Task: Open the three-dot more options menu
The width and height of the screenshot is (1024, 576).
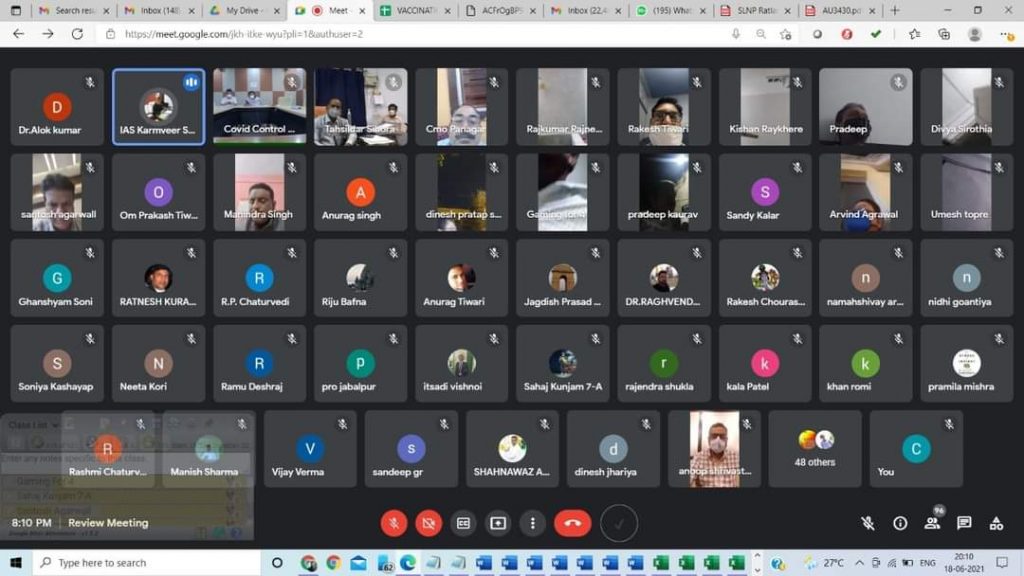Action: [533, 523]
